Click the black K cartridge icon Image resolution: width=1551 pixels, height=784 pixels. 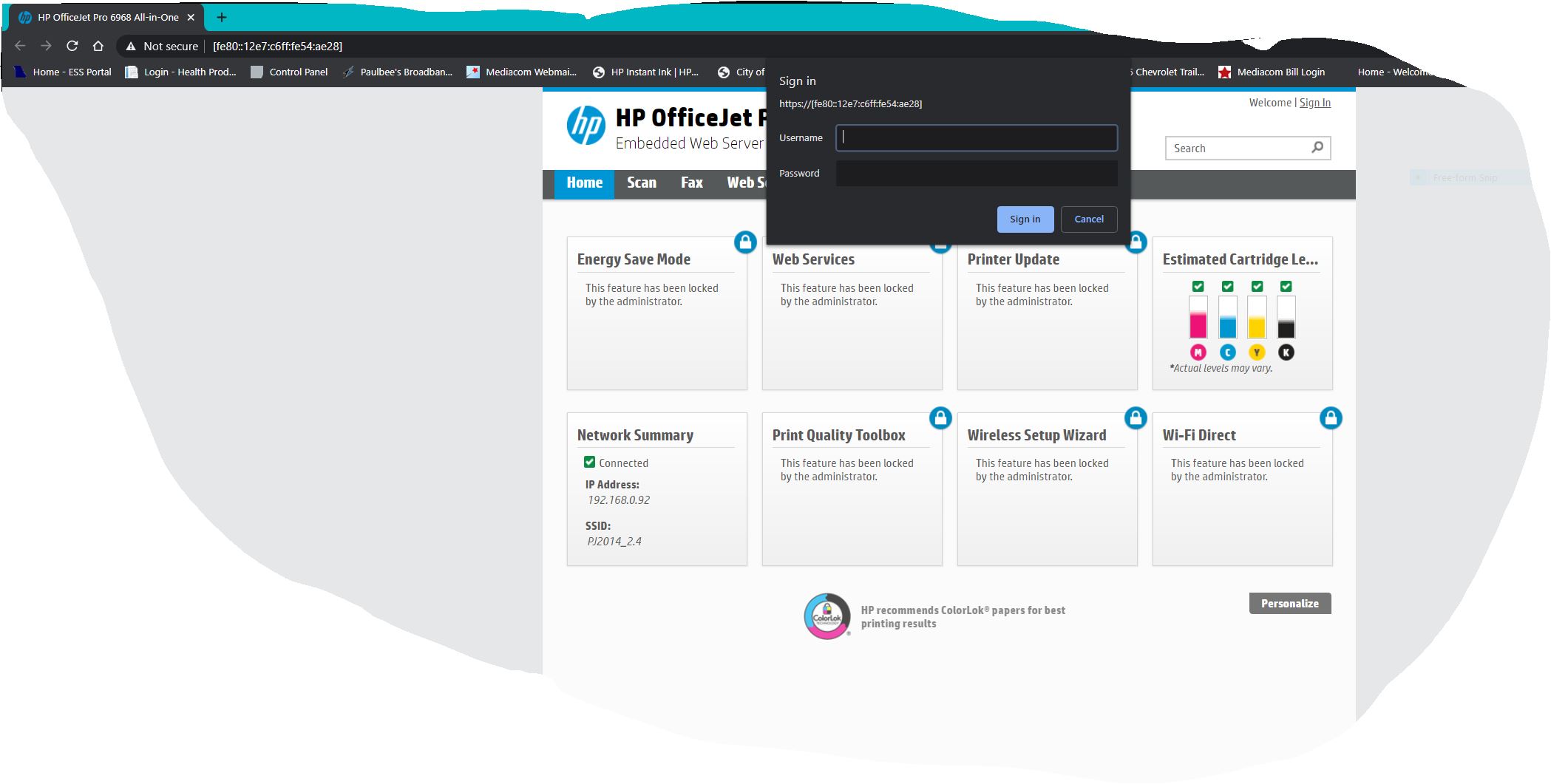pos(1286,352)
